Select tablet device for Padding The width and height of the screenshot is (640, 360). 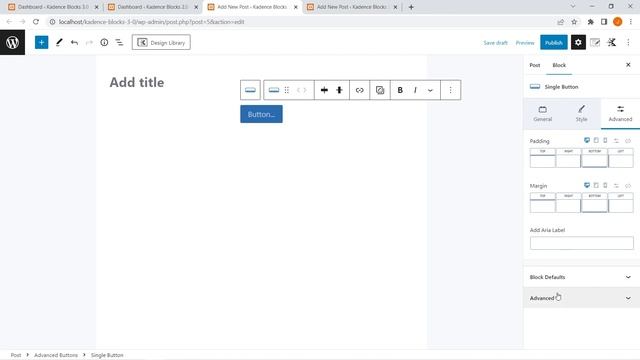pyautogui.click(x=596, y=140)
